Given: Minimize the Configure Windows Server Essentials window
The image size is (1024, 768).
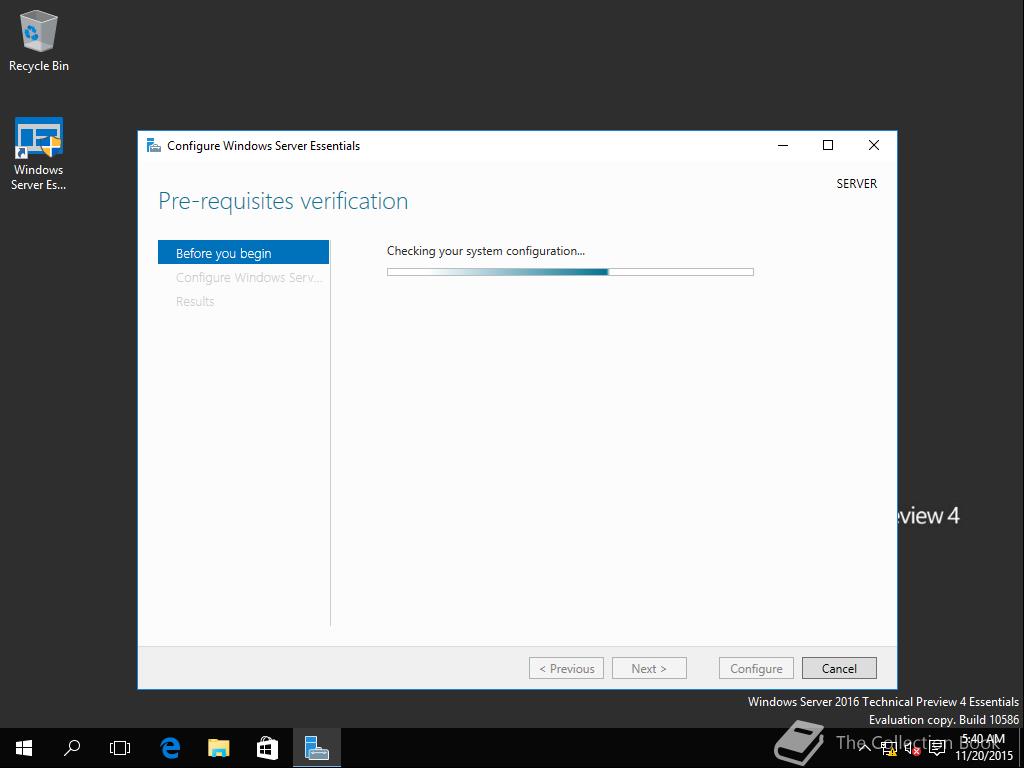Looking at the screenshot, I should [783, 145].
